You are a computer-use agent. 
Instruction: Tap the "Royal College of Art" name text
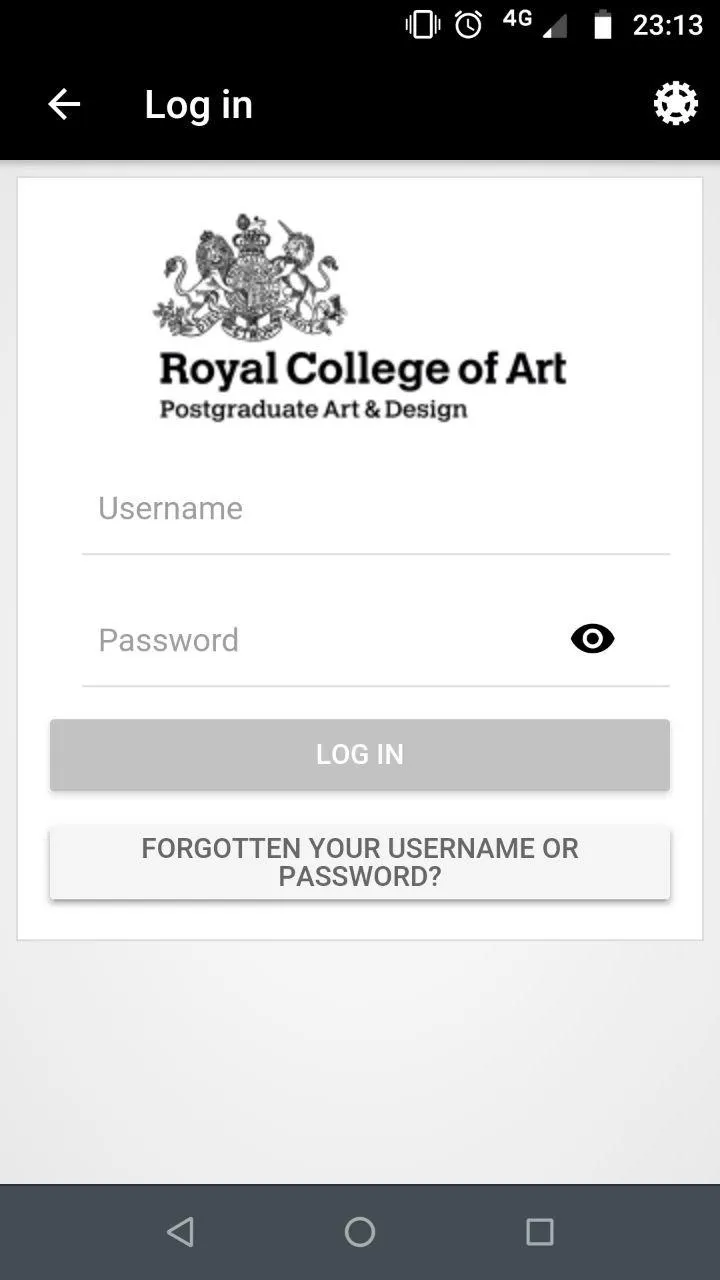[x=362, y=369]
